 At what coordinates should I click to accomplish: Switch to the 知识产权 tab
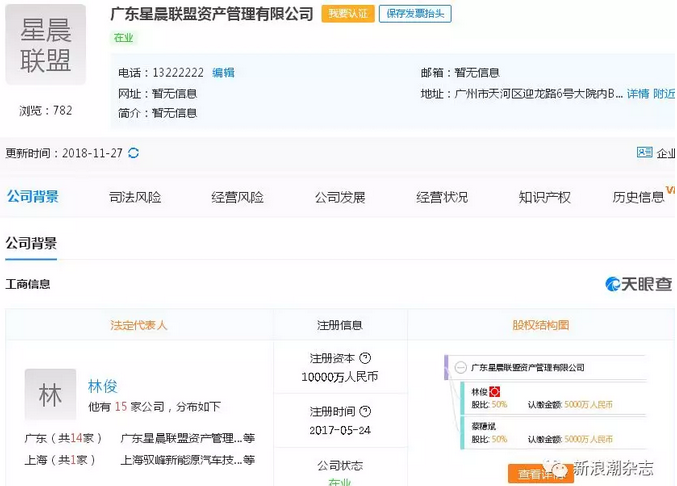[x=544, y=197]
